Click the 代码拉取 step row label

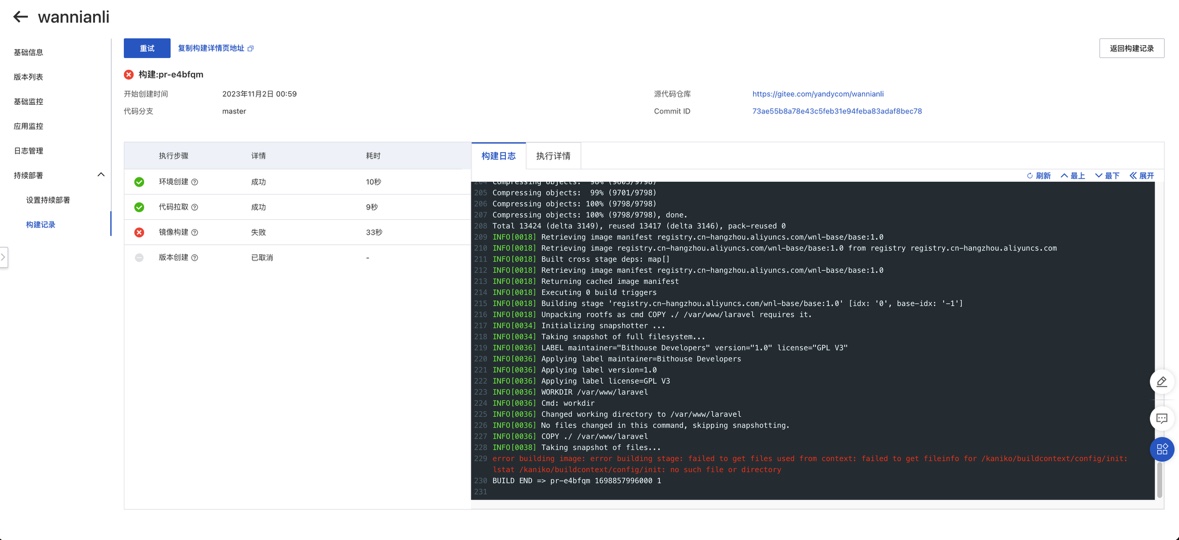click(174, 207)
